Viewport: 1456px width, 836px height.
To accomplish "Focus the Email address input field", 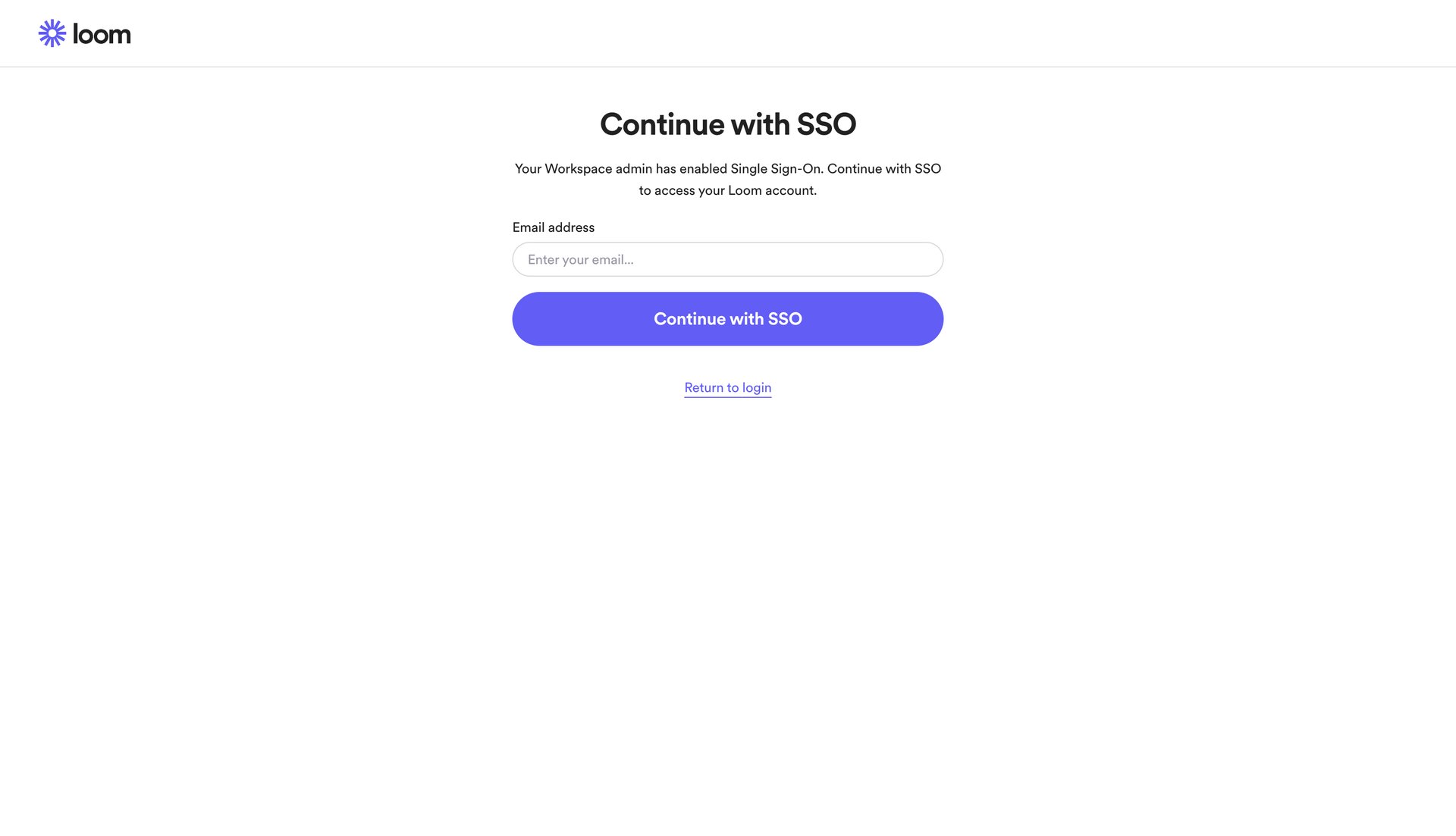I will (727, 259).
